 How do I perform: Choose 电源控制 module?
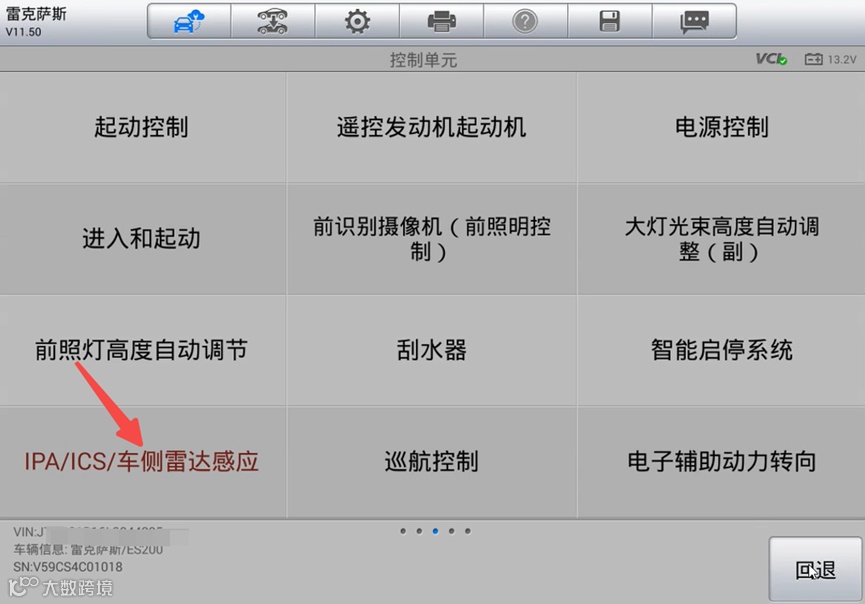(721, 127)
